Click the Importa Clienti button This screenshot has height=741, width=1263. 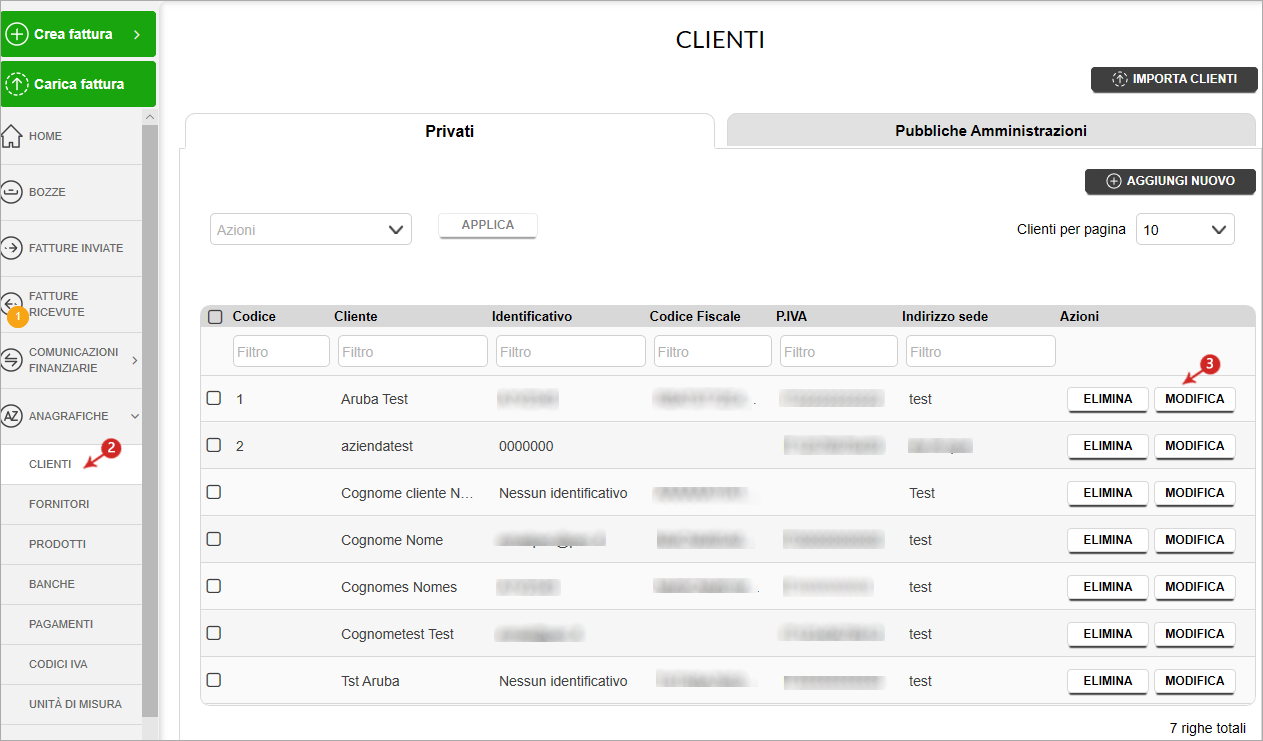(x=1174, y=79)
